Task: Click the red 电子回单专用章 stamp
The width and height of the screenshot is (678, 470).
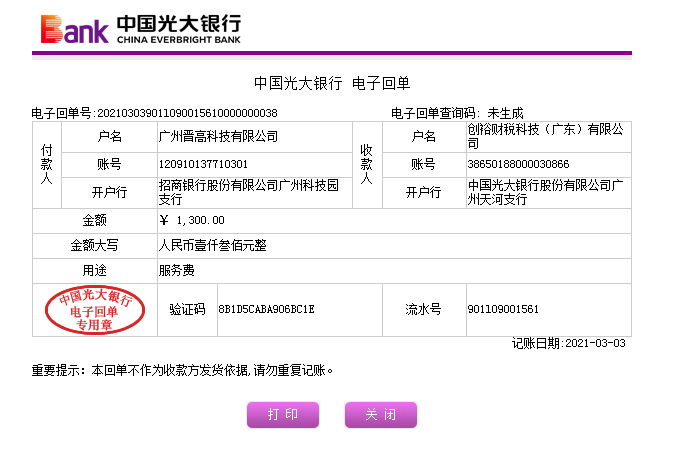Action: 95,310
